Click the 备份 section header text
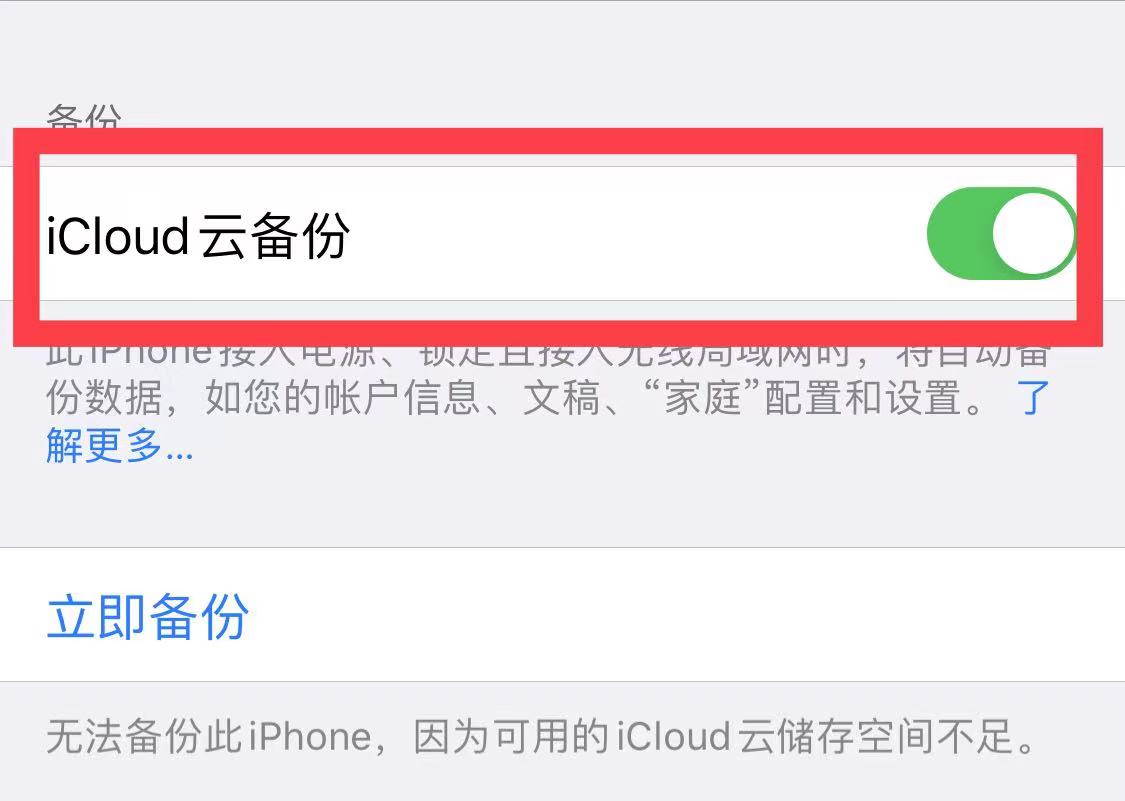 tap(84, 116)
